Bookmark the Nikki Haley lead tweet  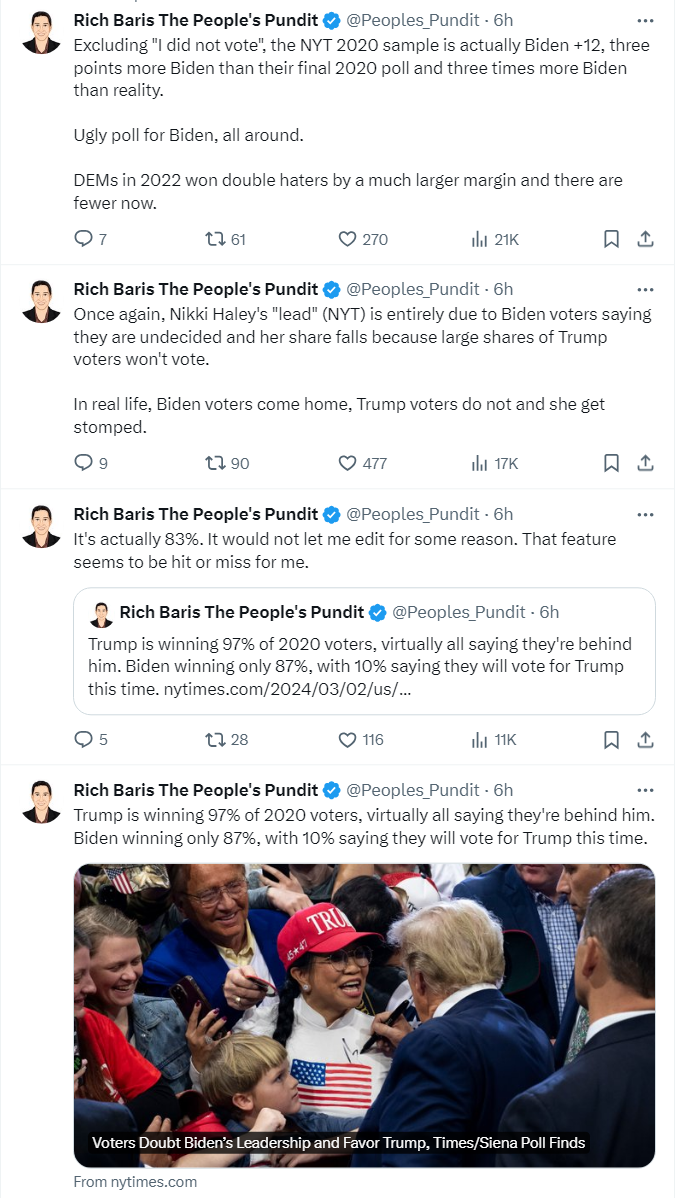click(x=612, y=463)
